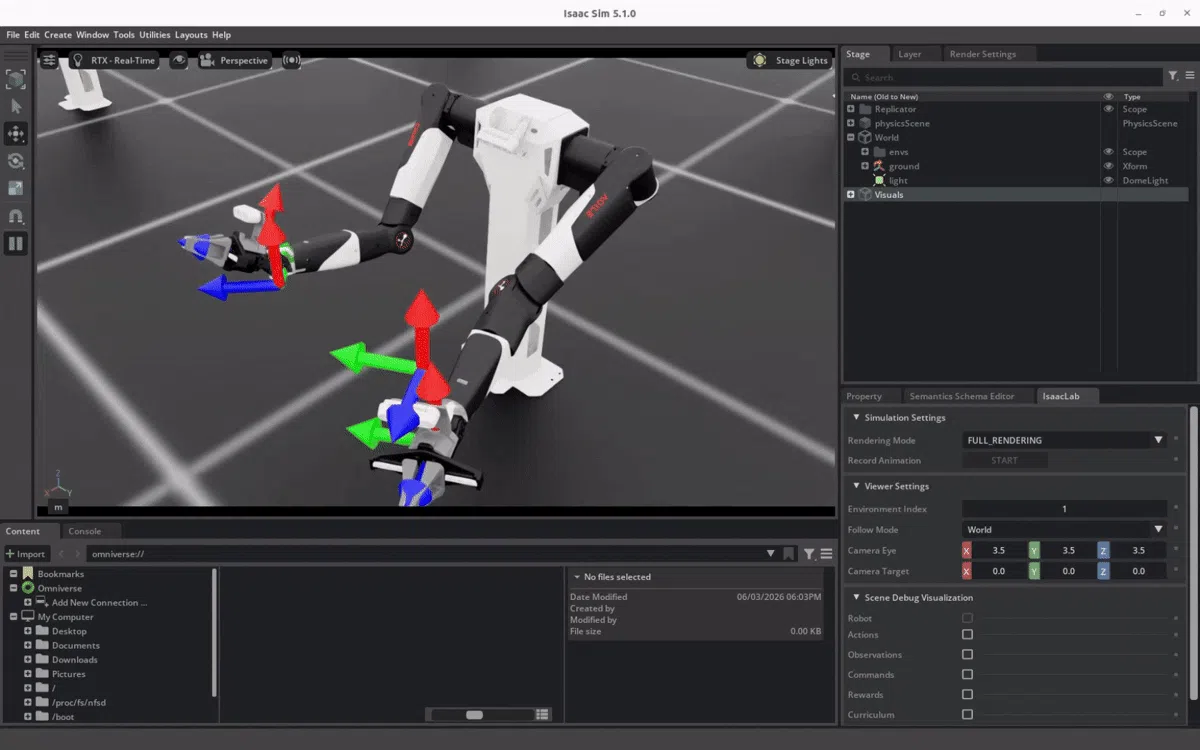The height and width of the screenshot is (750, 1200).
Task: Toggle the Content browser list view icon
Action: tap(542, 715)
